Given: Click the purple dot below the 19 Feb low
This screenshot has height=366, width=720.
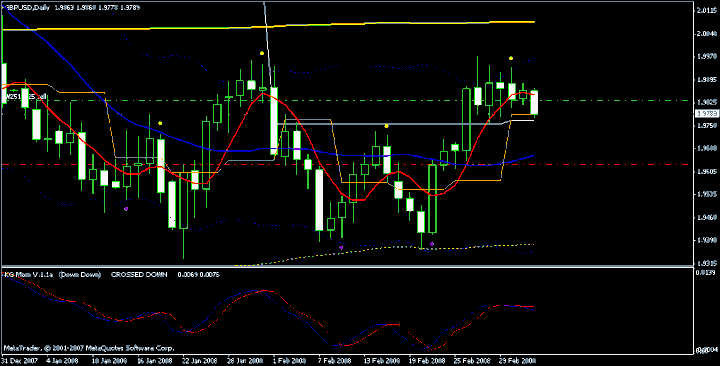Looking at the screenshot, I should point(432,244).
